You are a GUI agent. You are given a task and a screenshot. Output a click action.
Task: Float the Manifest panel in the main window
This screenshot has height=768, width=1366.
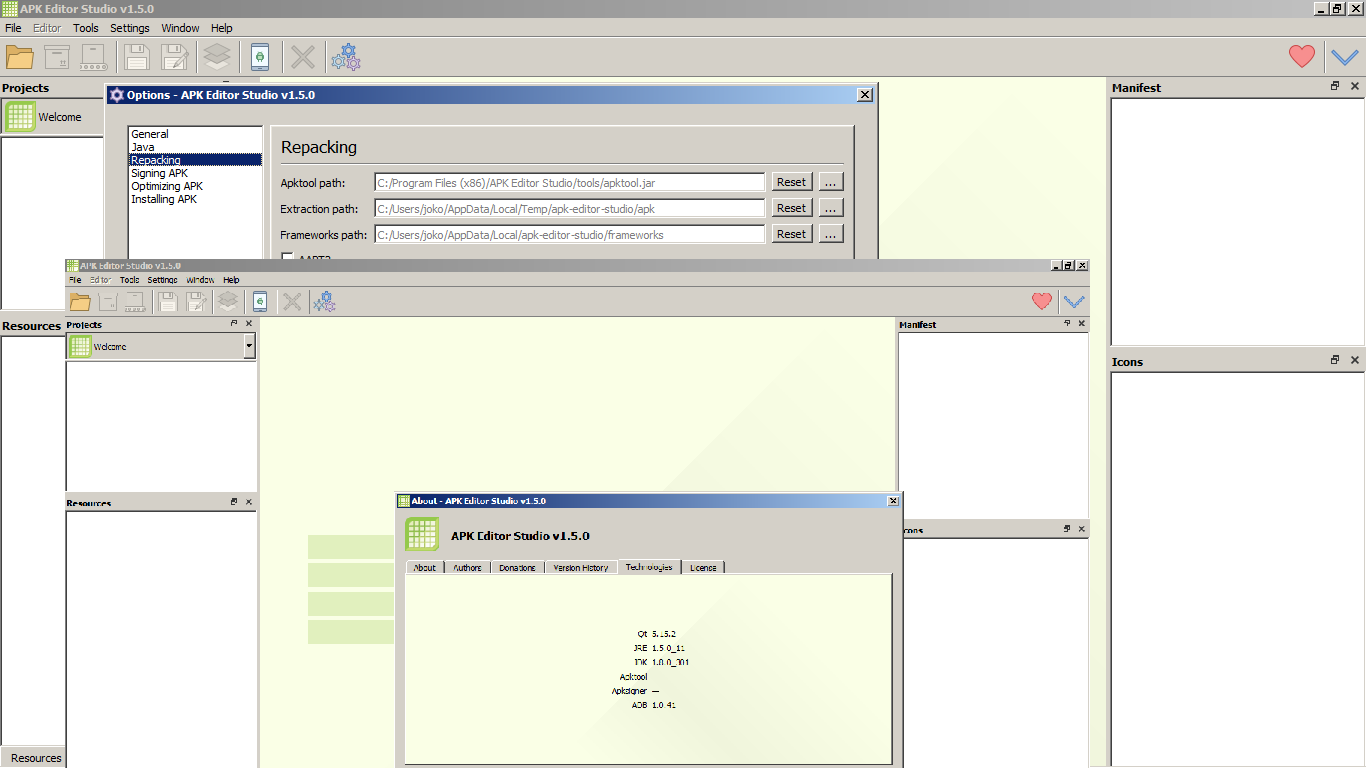click(1335, 86)
